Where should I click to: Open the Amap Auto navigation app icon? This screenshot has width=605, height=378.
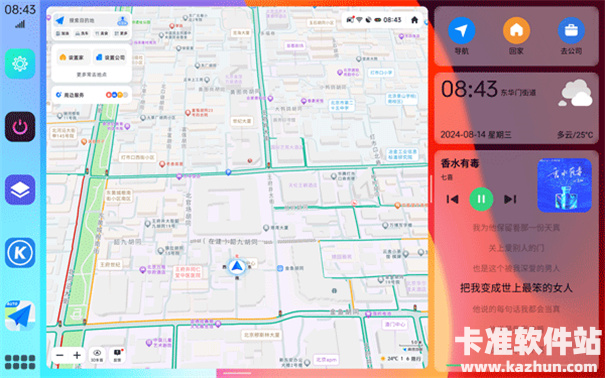[20, 316]
